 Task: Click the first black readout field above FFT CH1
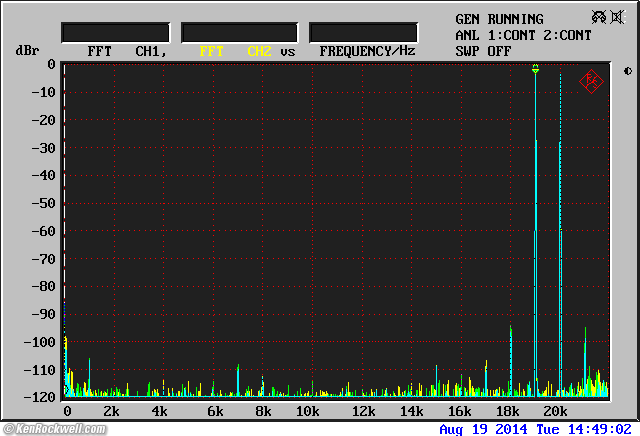115,32
